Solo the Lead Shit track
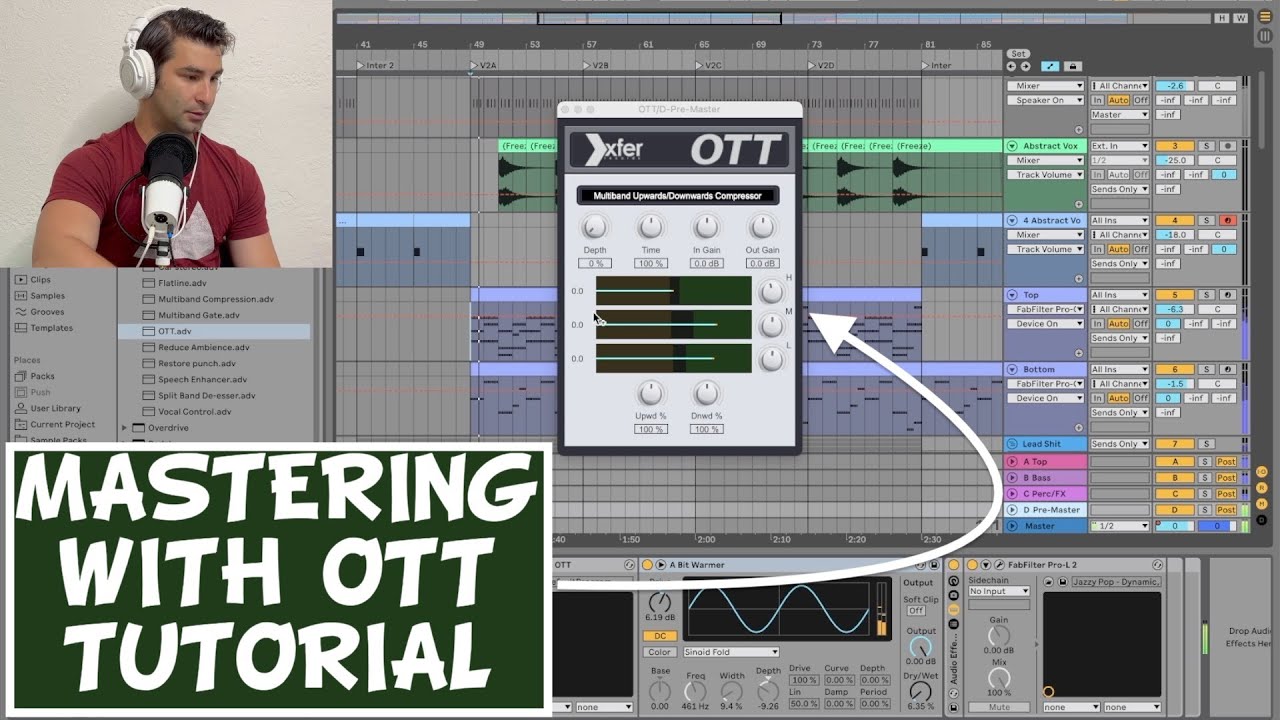Screen dimensions: 1280x720 (1206, 444)
